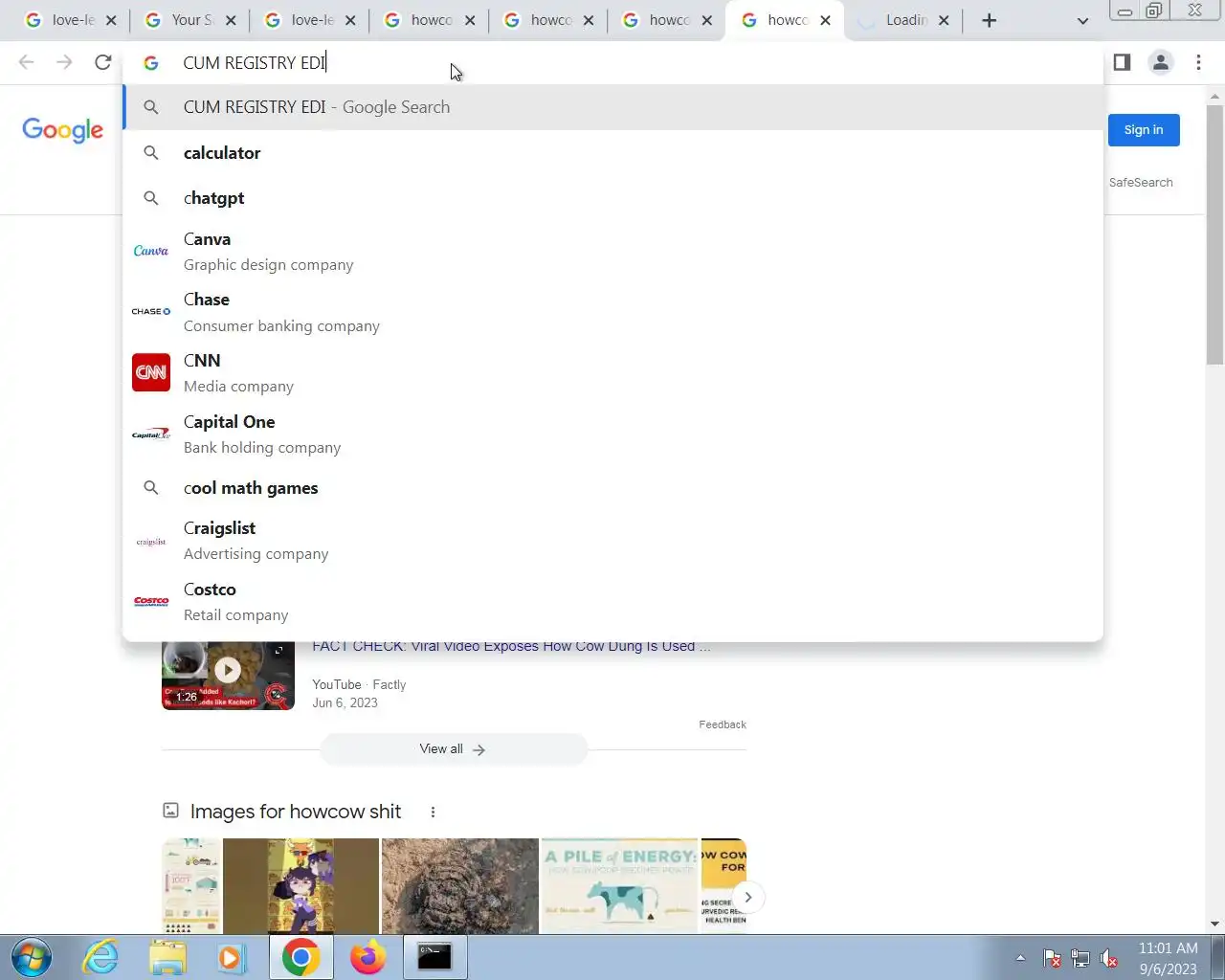Viewport: 1225px width, 980px height.
Task: Open the cartoon character image thumbnail
Action: (x=301, y=886)
